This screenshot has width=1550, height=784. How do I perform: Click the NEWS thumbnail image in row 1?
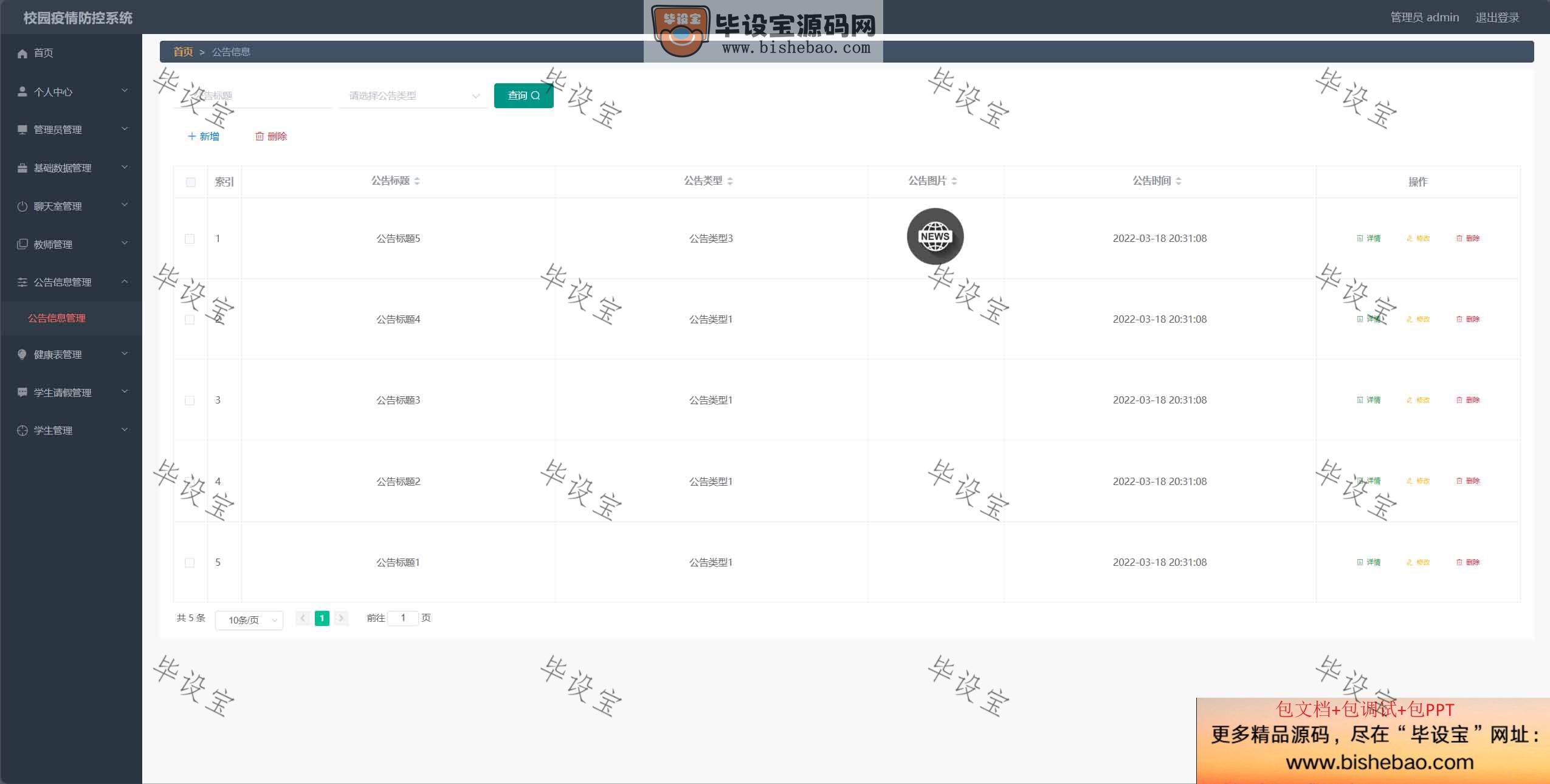click(x=935, y=236)
